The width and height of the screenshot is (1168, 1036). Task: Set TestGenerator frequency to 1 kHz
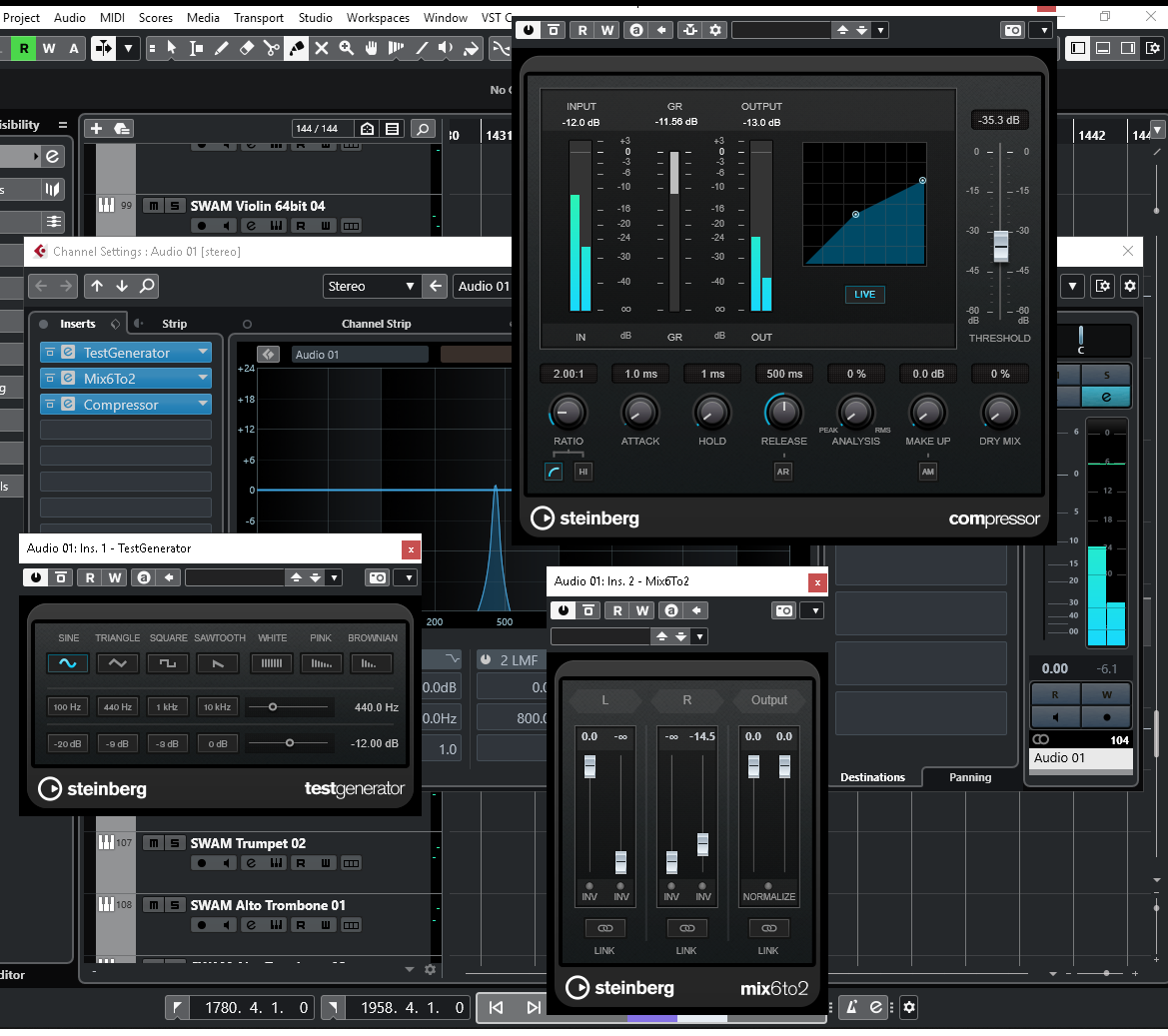coord(167,706)
